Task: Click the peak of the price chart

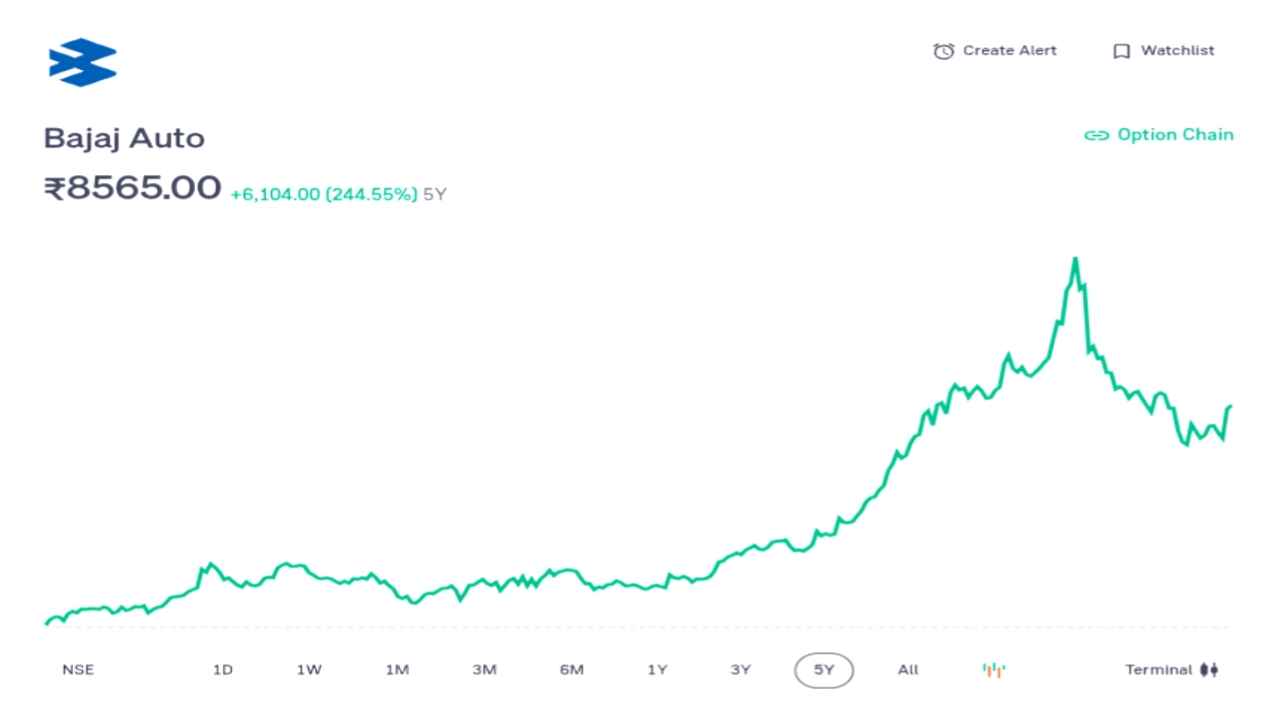Action: 1075,259
